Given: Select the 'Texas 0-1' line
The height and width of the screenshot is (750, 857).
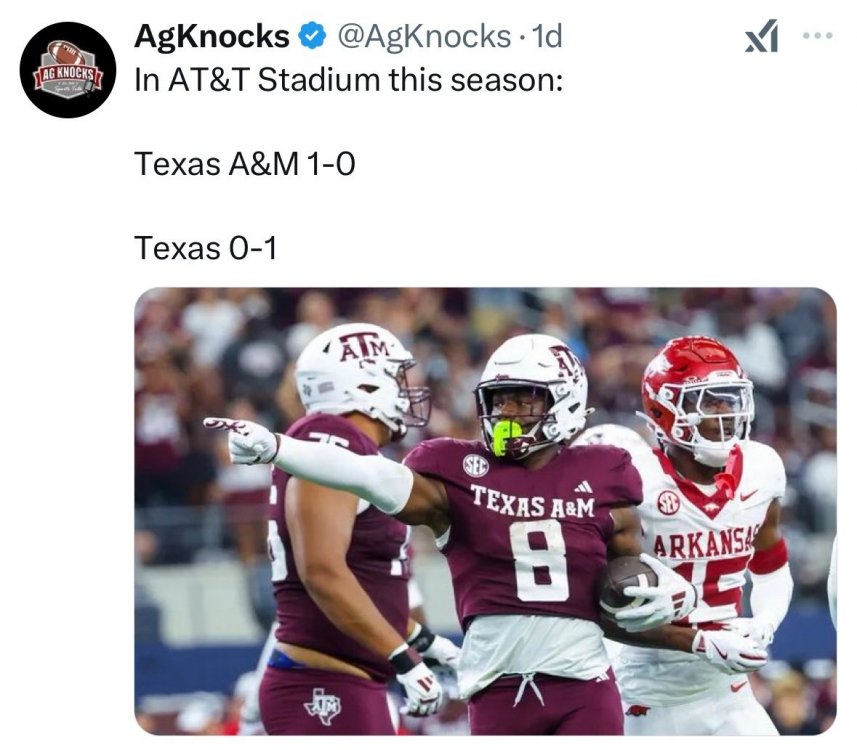Looking at the screenshot, I should pyautogui.click(x=205, y=245).
